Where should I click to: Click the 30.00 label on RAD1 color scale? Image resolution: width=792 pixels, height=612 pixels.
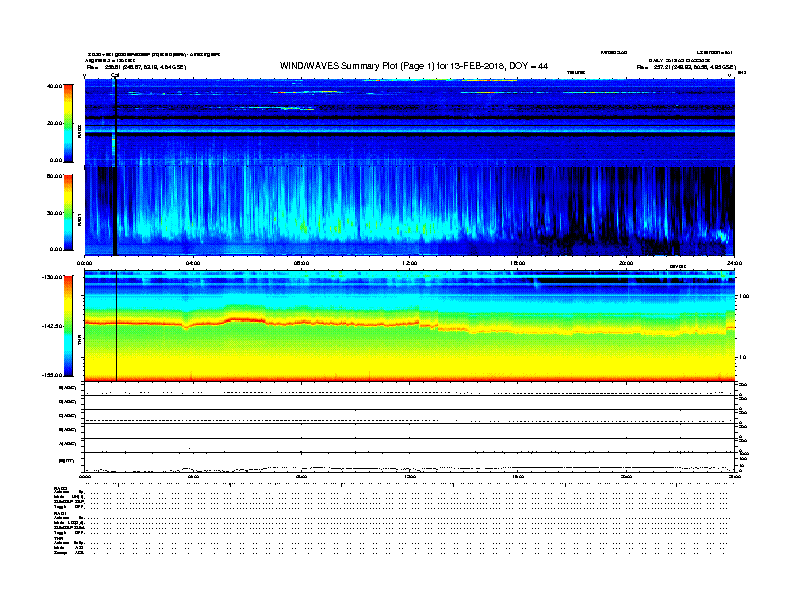(x=54, y=213)
